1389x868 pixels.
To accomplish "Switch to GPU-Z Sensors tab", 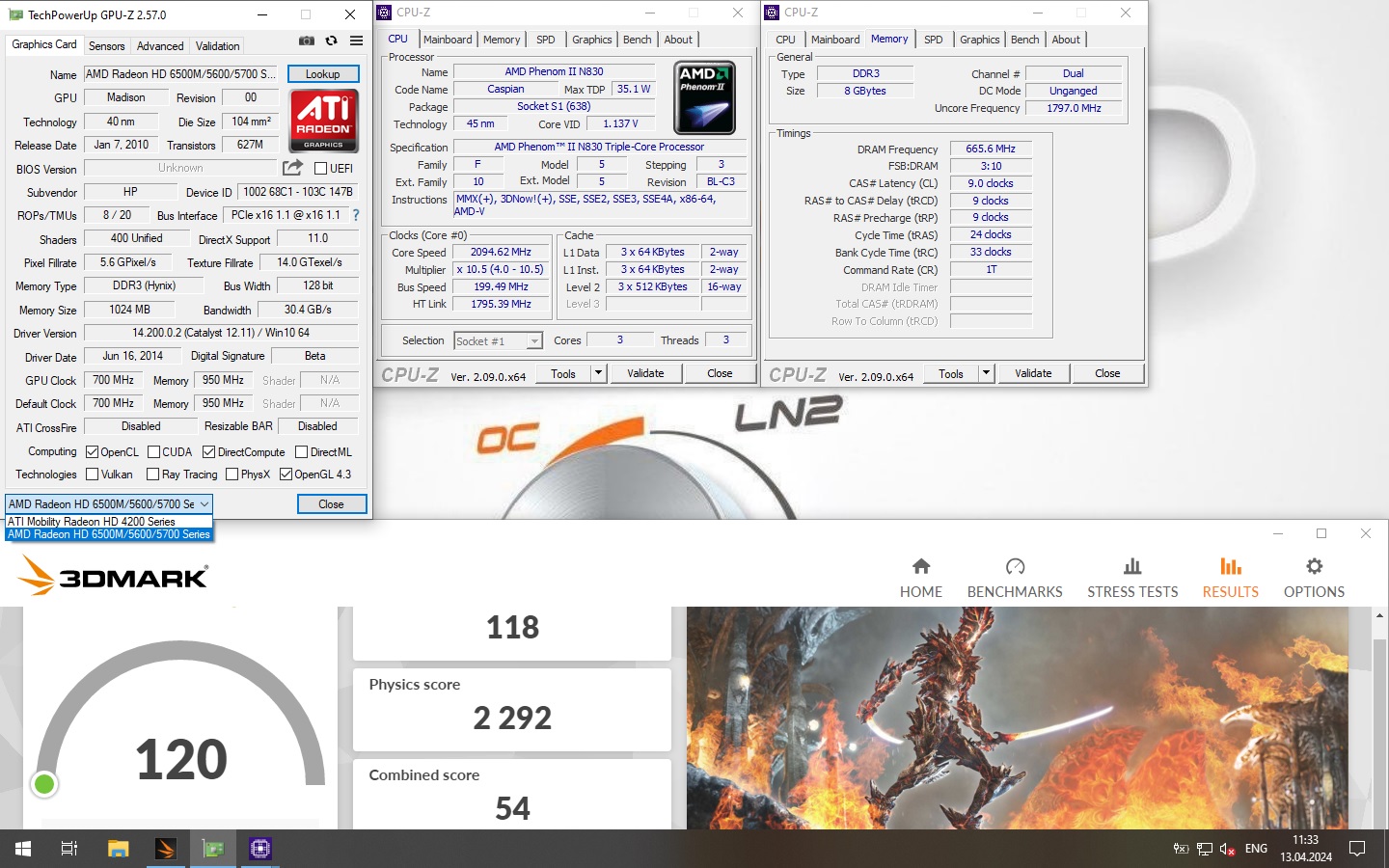I will pyautogui.click(x=106, y=46).
